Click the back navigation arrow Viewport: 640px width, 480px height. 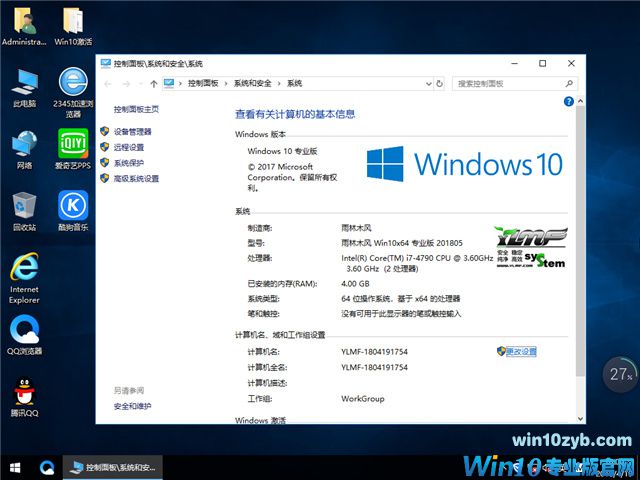[x=108, y=84]
